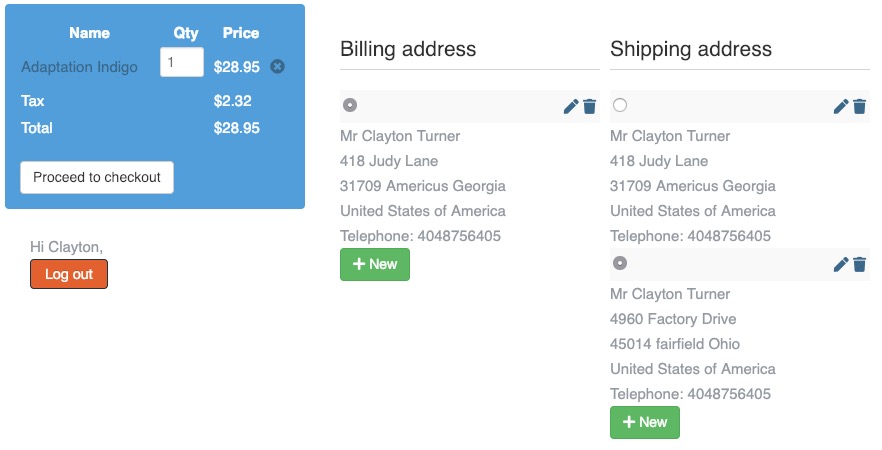Viewport: 882px width, 450px height.
Task: Select the Factory Drive shipping address radio
Action: pos(620,263)
